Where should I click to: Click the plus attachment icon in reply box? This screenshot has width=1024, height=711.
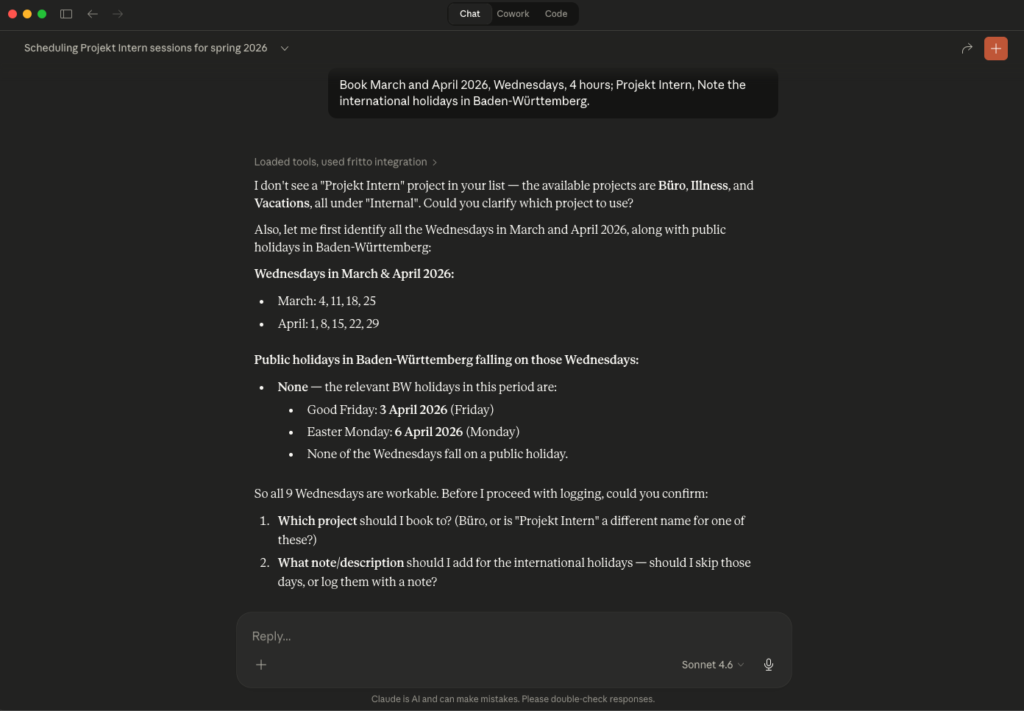point(261,664)
